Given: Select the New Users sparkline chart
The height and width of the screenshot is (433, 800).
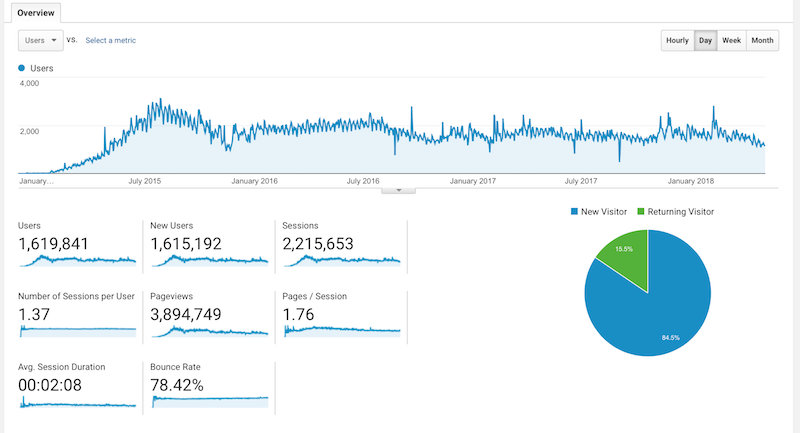Looking at the screenshot, I should [x=209, y=260].
